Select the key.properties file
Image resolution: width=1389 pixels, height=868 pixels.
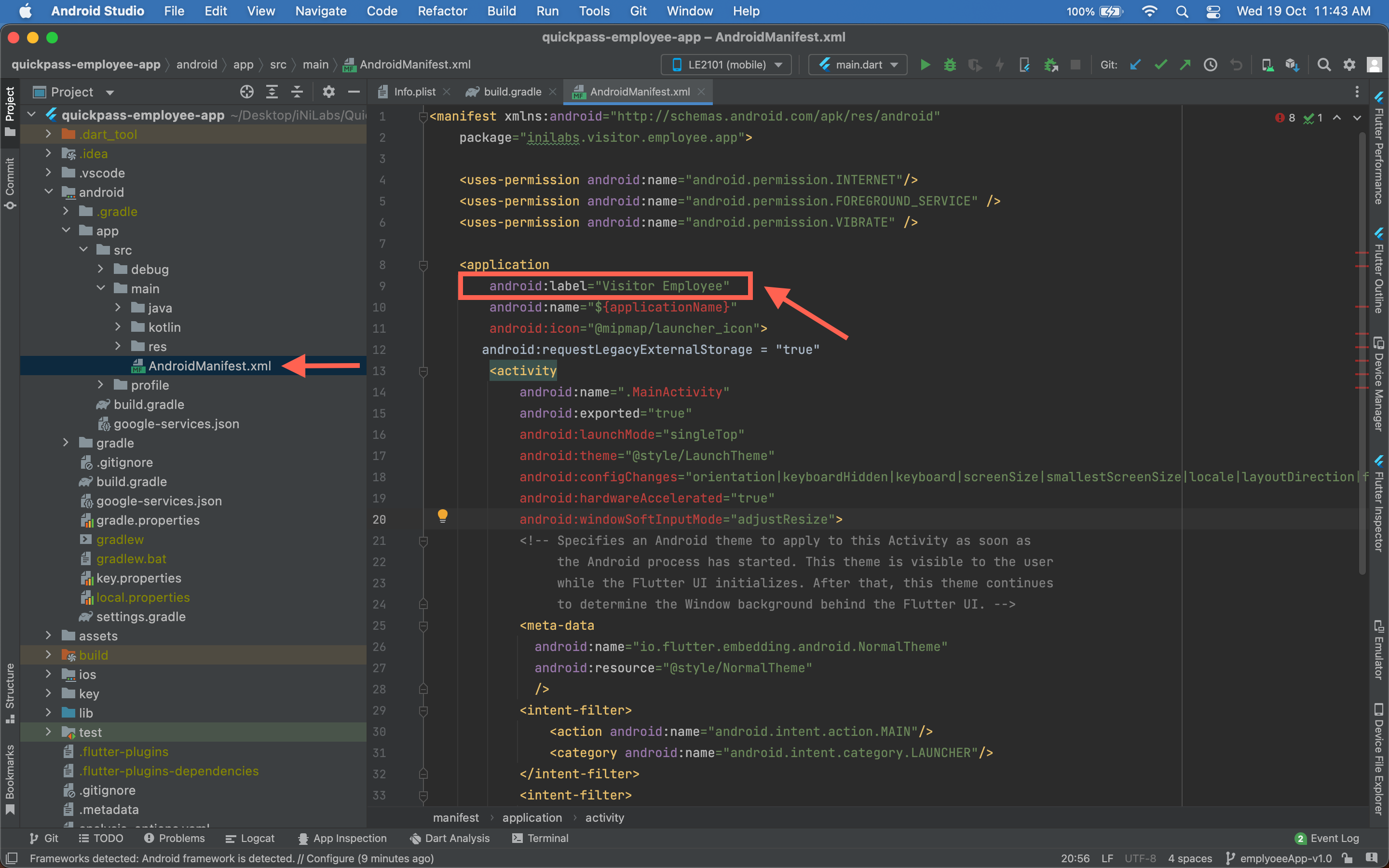[x=139, y=578]
